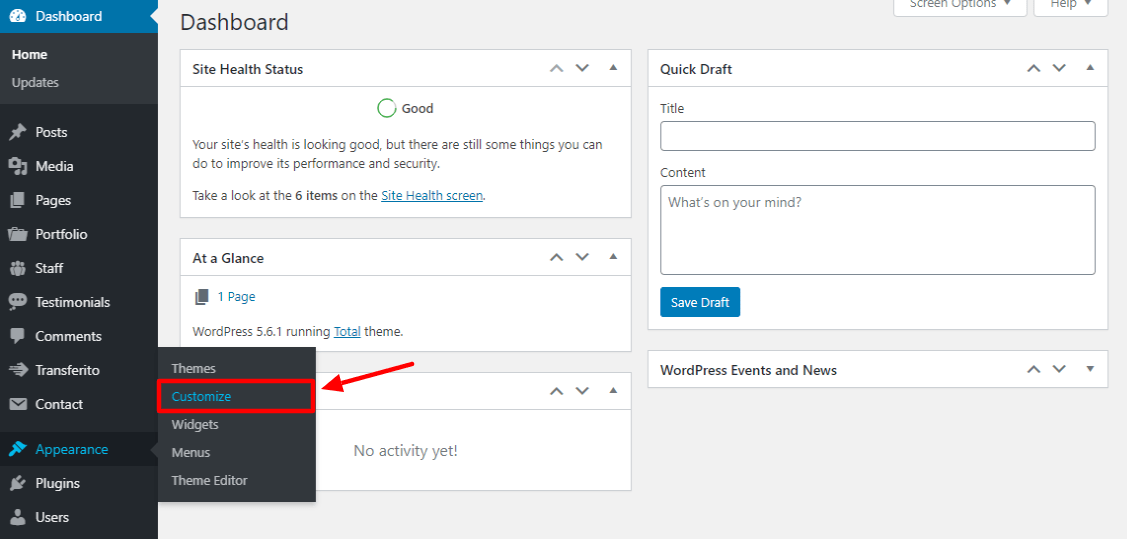Toggle the Quick Draft panel closed
Screen dimensions: 1127x539
click(x=1090, y=68)
